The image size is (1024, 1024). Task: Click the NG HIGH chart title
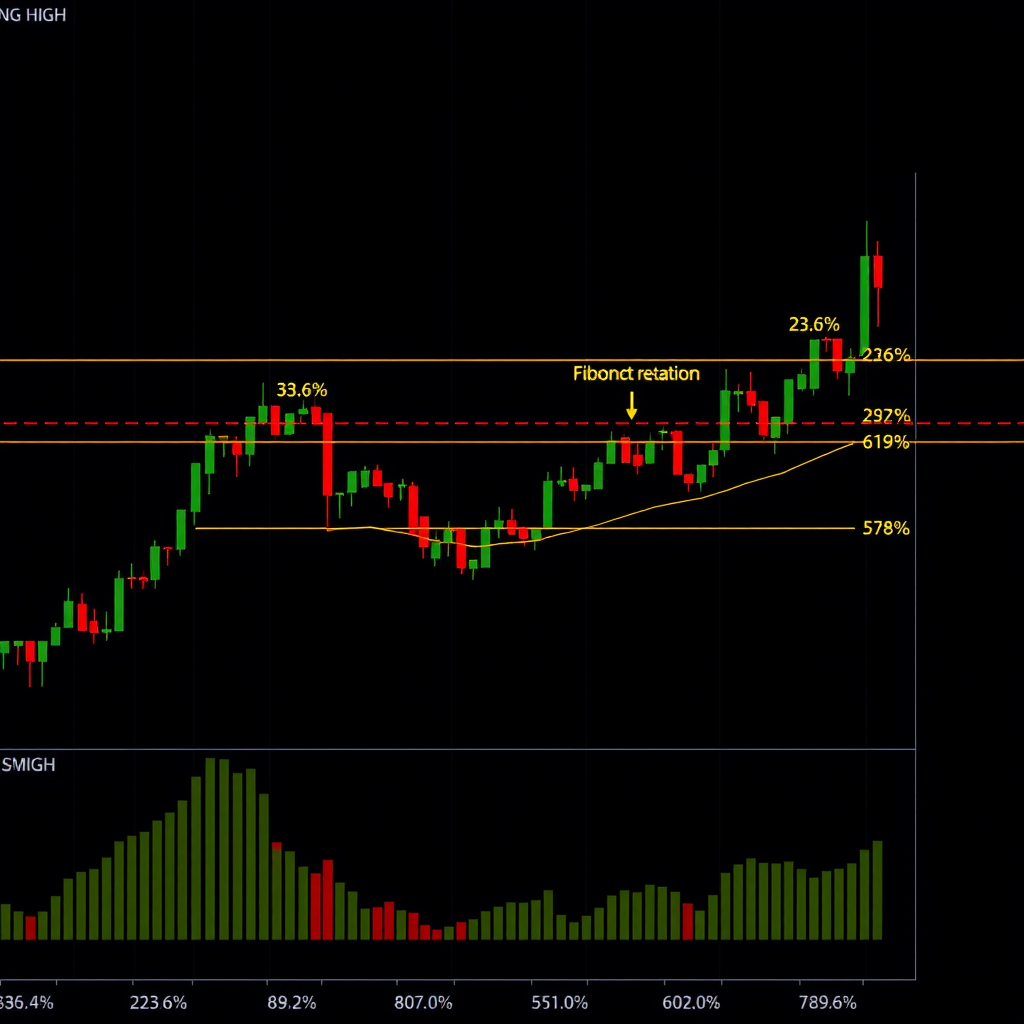pos(33,16)
